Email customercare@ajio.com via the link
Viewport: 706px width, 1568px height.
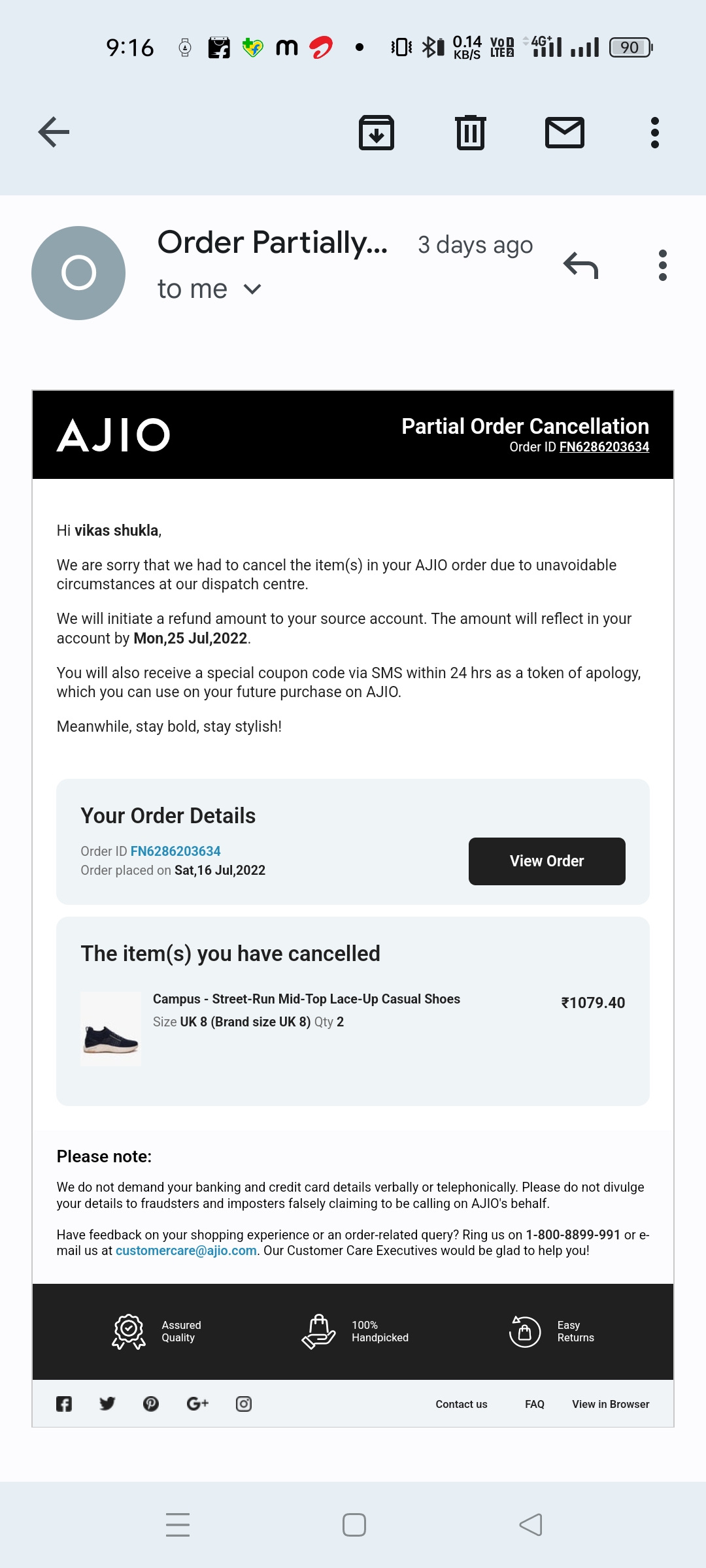coord(186,1250)
